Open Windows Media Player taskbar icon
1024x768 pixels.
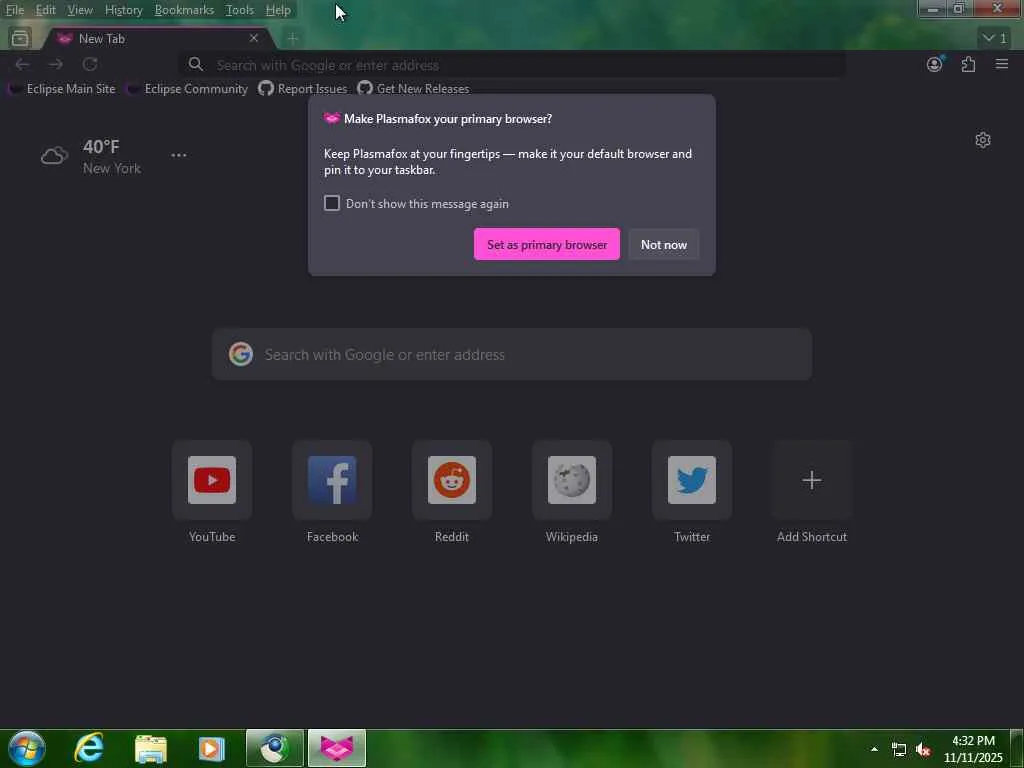tap(212, 748)
